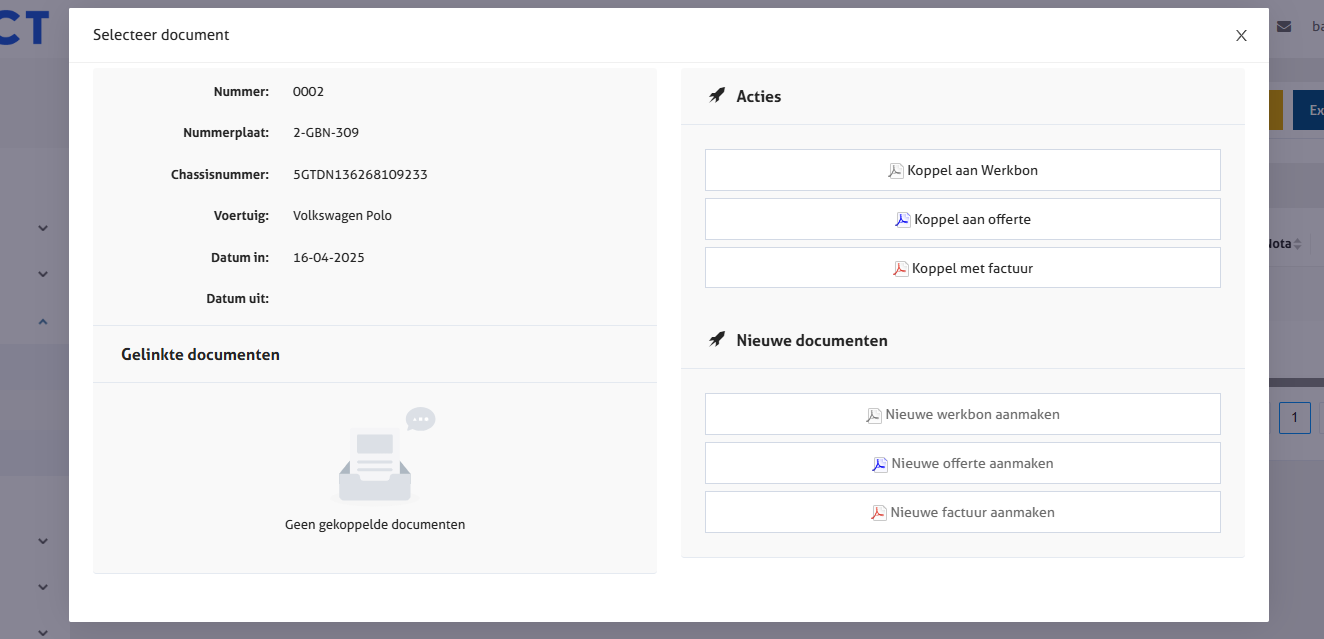The height and width of the screenshot is (639, 1324).
Task: Click the red PDF icon on Nieuwe factuur aanmaken
Action: coord(879,513)
